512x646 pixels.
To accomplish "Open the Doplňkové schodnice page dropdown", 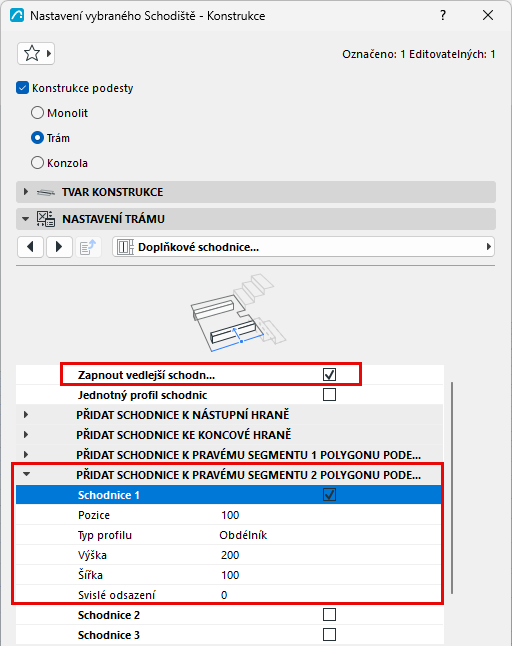I will click(x=304, y=247).
